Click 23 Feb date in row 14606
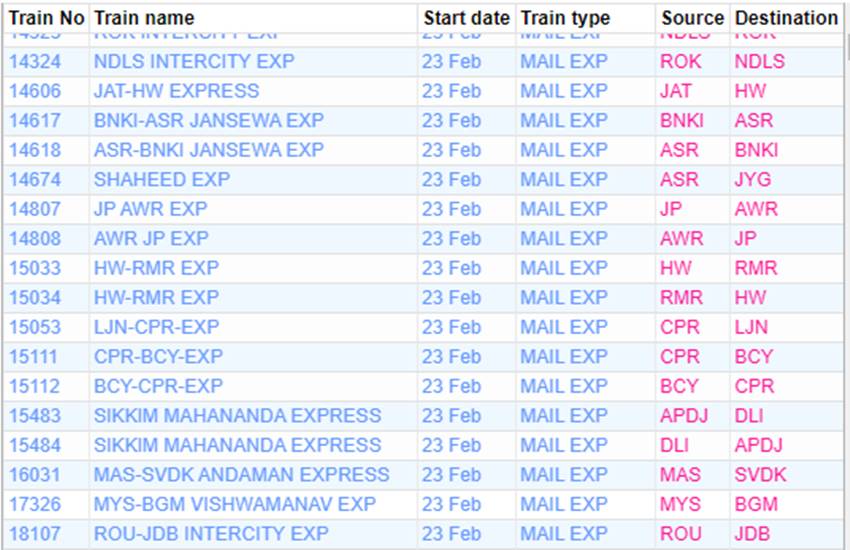The image size is (850, 550). (451, 91)
